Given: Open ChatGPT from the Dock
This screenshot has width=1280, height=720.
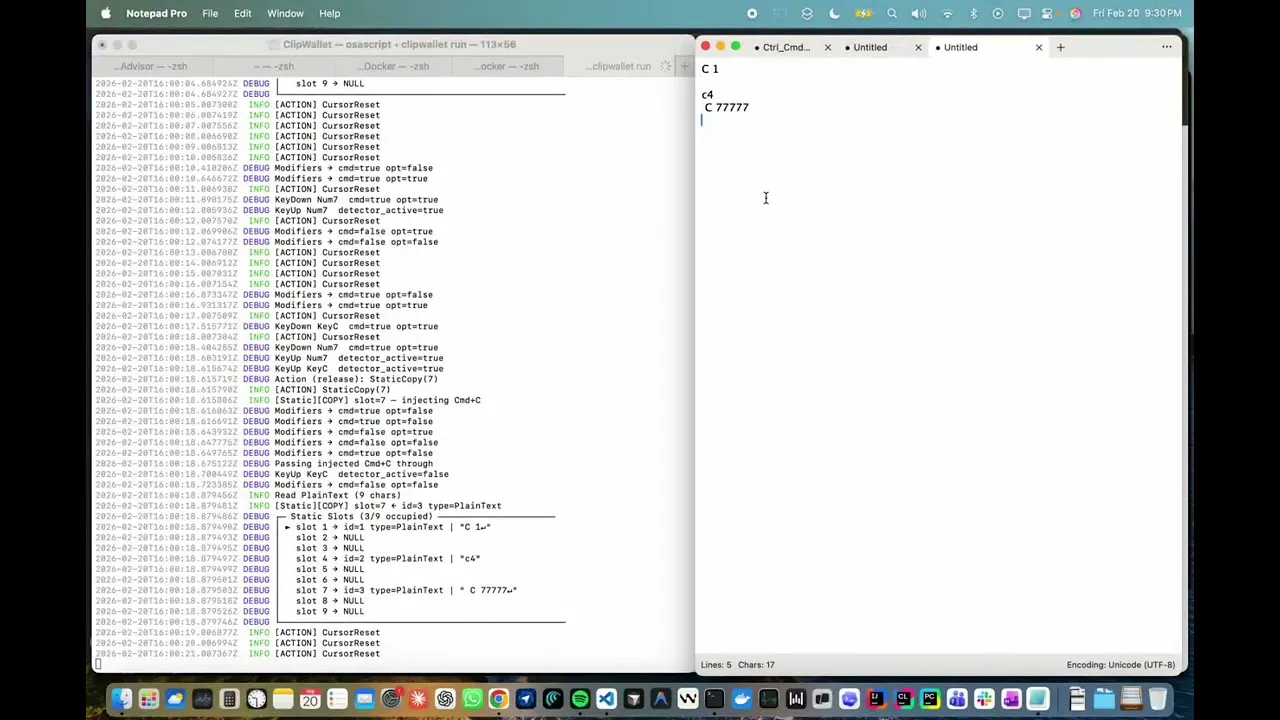Looking at the screenshot, I should point(445,699).
